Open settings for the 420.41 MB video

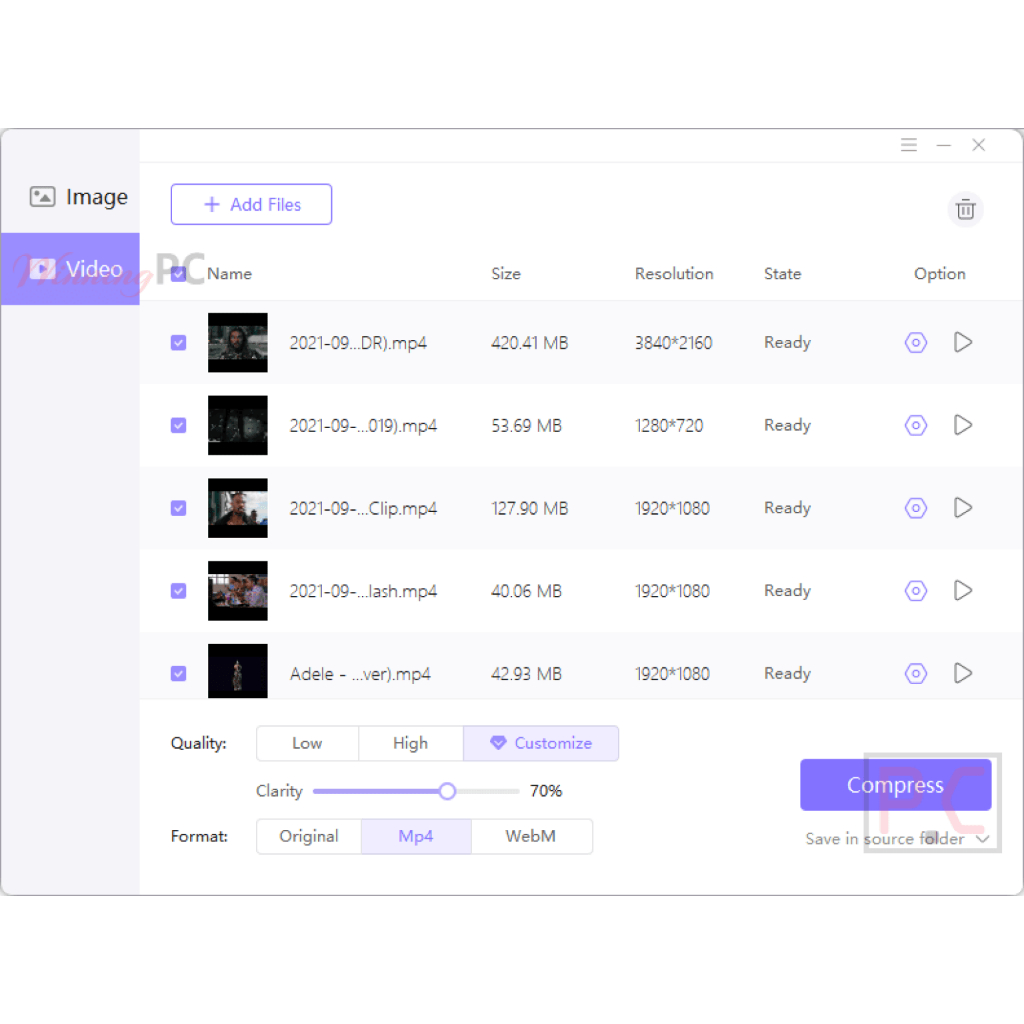[915, 343]
